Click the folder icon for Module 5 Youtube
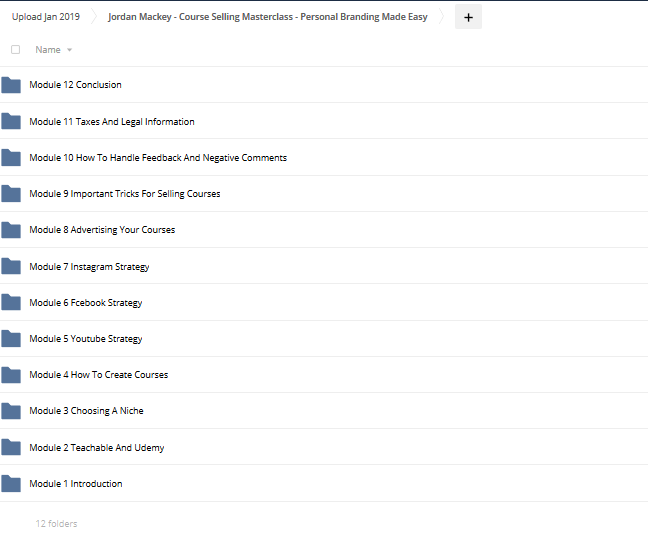The width and height of the screenshot is (648, 543). pos(11,339)
